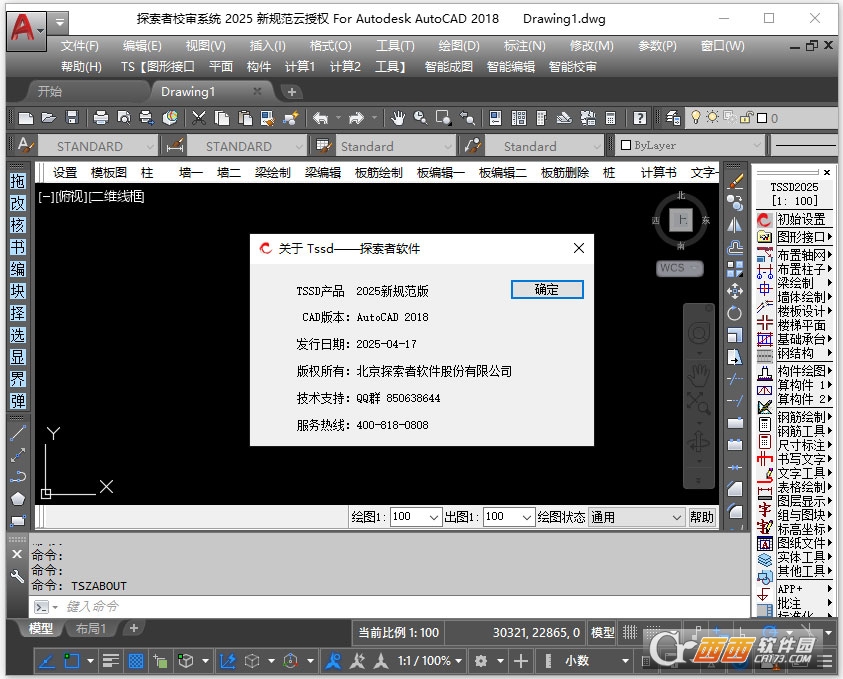Click the Zoom Realtime magnifier icon
The image size is (843, 679).
pyautogui.click(x=420, y=118)
